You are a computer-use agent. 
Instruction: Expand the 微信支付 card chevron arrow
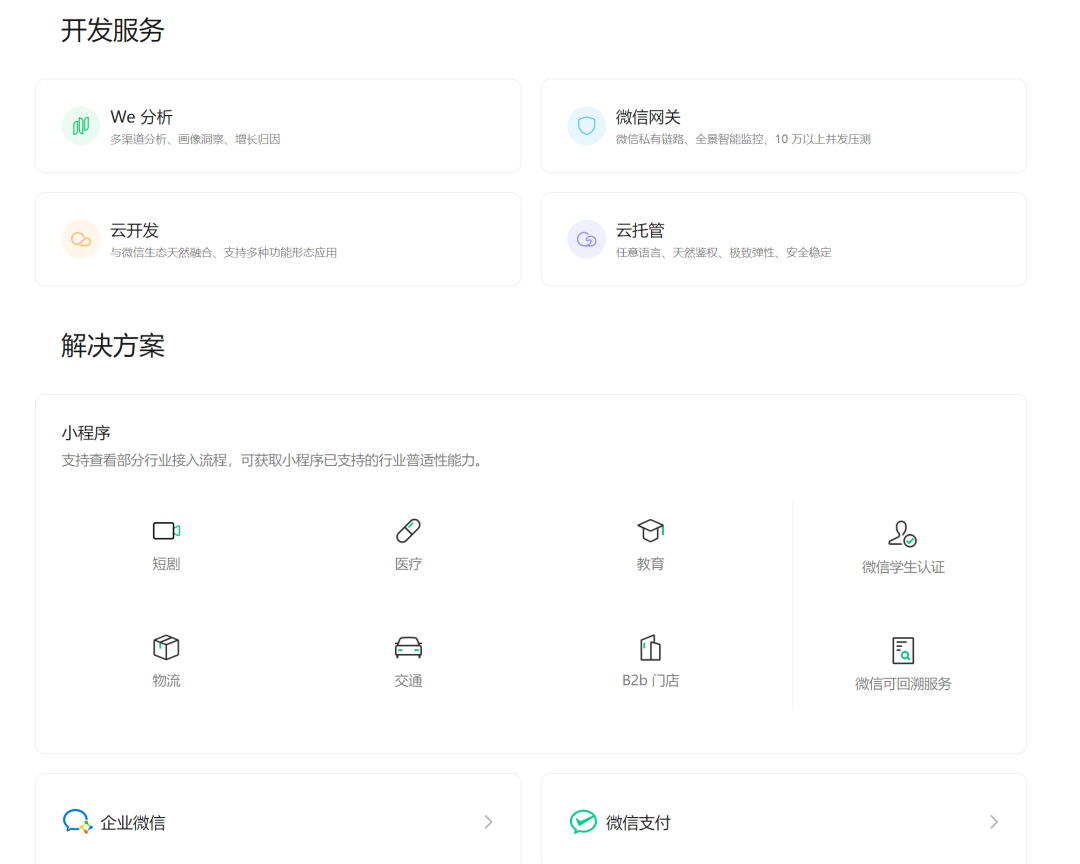pos(994,821)
